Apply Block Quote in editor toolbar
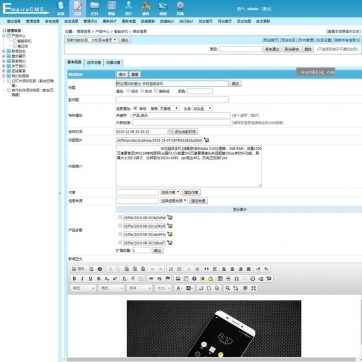Image resolution: width=362 pixels, height=362 pixels. tap(206, 269)
